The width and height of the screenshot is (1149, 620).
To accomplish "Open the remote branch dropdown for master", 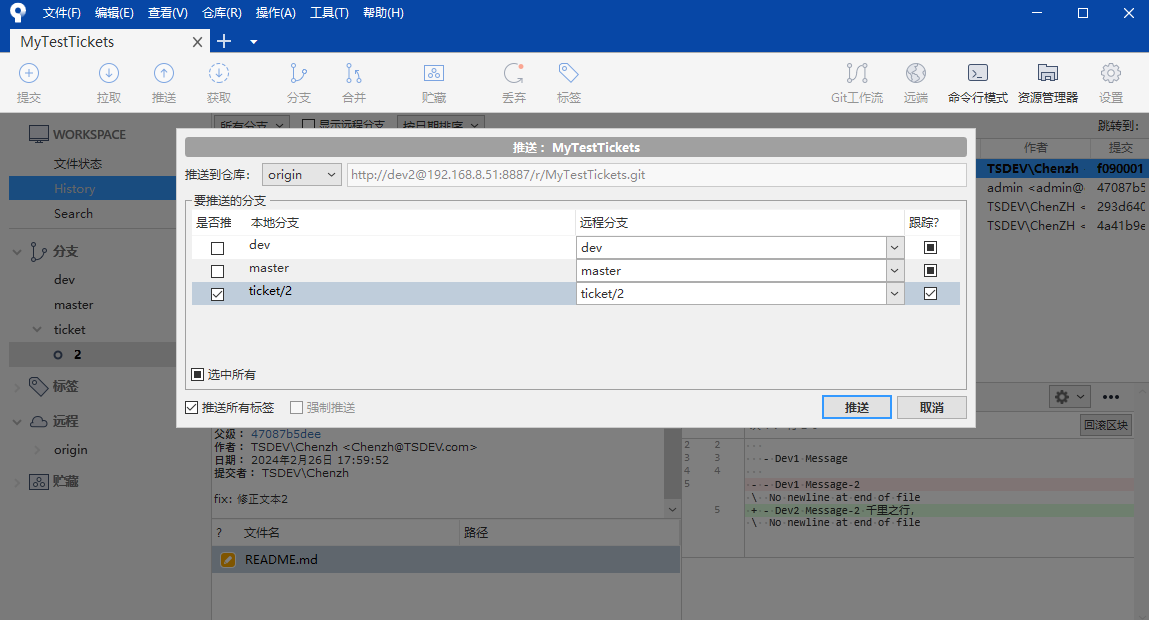I will point(894,270).
